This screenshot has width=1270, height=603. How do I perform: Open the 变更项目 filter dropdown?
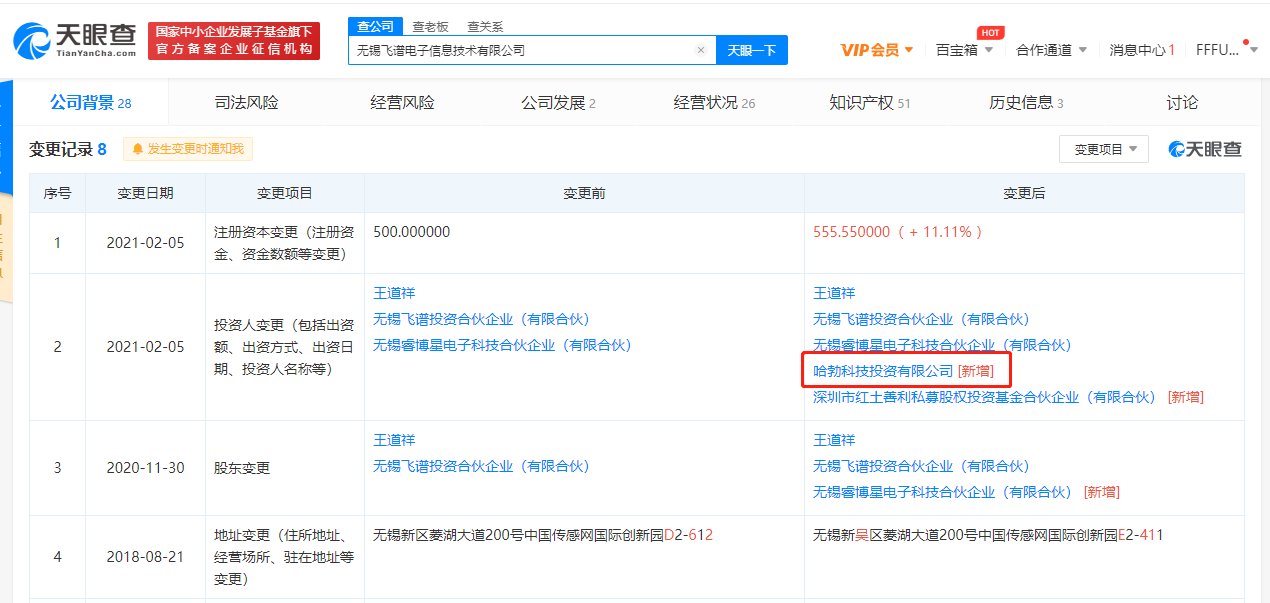tap(1104, 149)
